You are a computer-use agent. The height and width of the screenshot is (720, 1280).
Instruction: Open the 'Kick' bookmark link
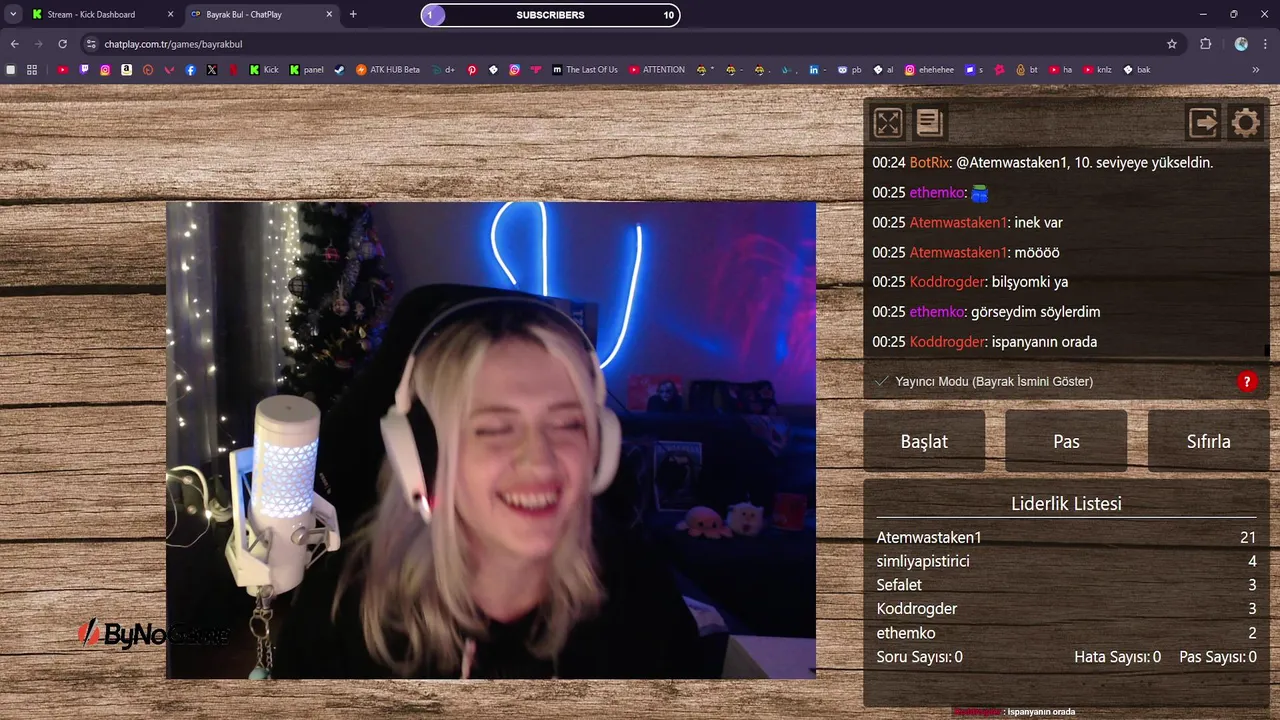click(x=264, y=70)
